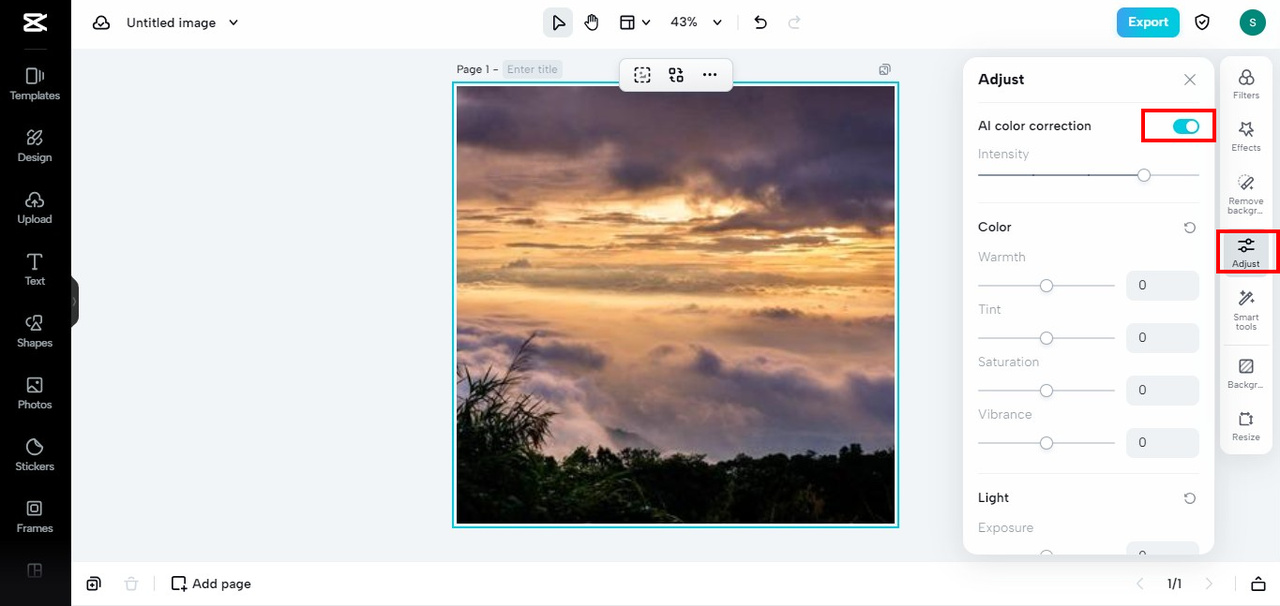
Task: Click the smart selection icon above canvas
Action: (x=642, y=75)
